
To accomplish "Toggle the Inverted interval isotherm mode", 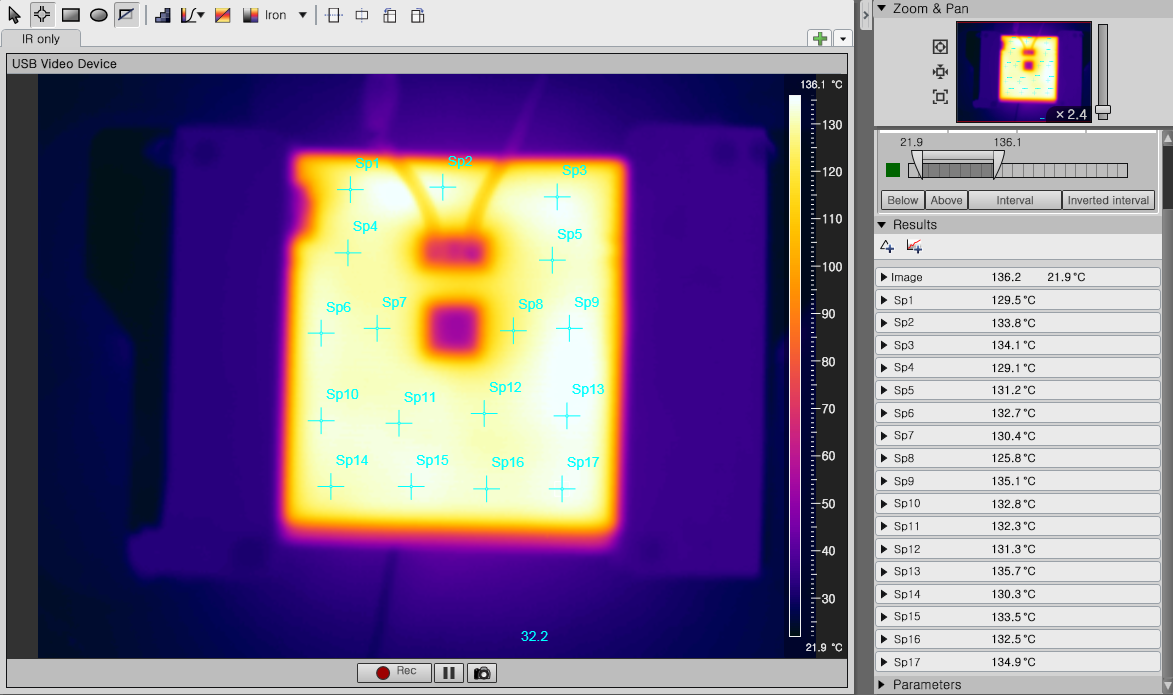I will point(1108,200).
